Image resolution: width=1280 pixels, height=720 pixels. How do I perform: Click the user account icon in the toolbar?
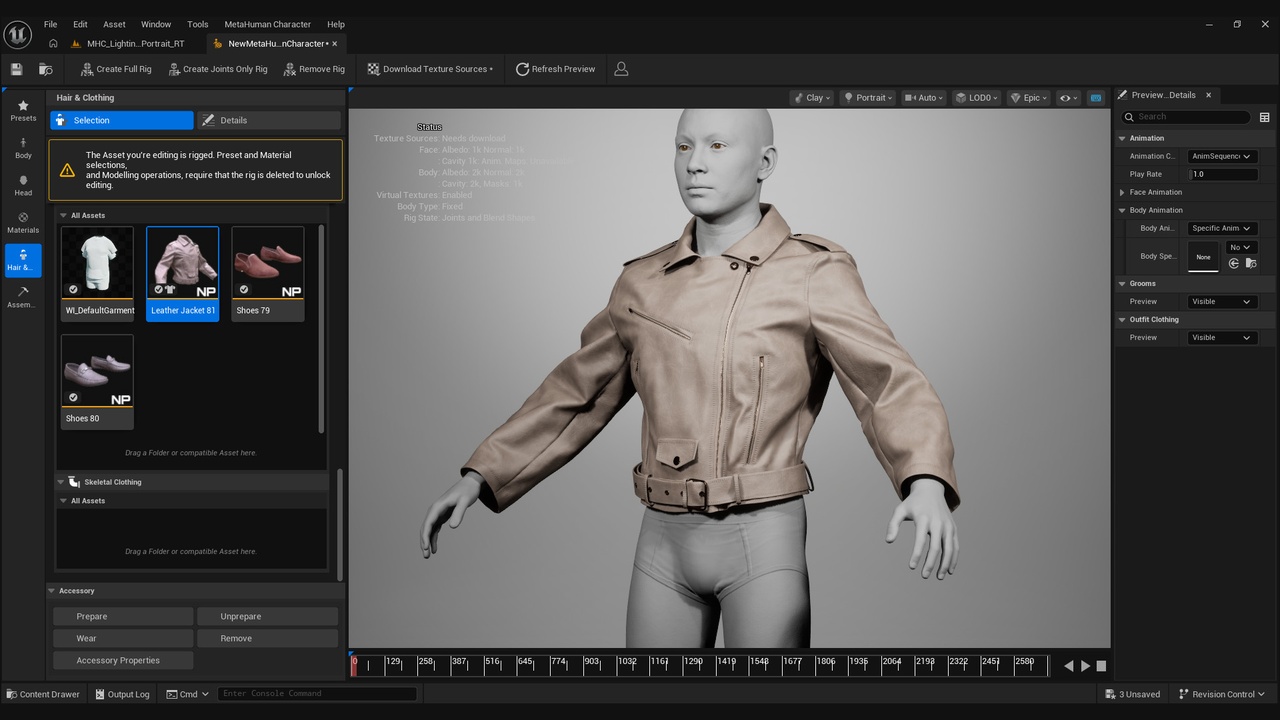[x=621, y=69]
